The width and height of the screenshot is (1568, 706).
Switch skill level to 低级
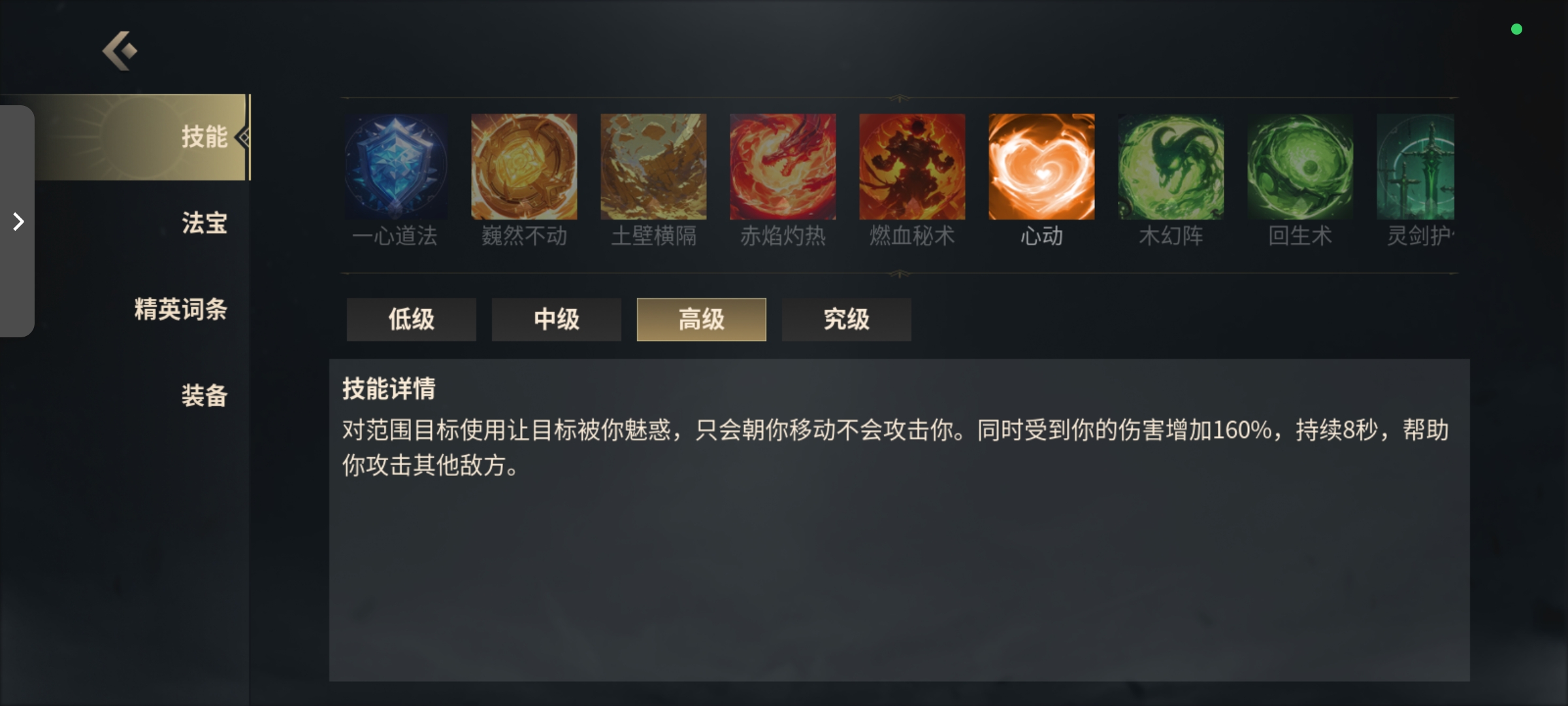coord(411,320)
